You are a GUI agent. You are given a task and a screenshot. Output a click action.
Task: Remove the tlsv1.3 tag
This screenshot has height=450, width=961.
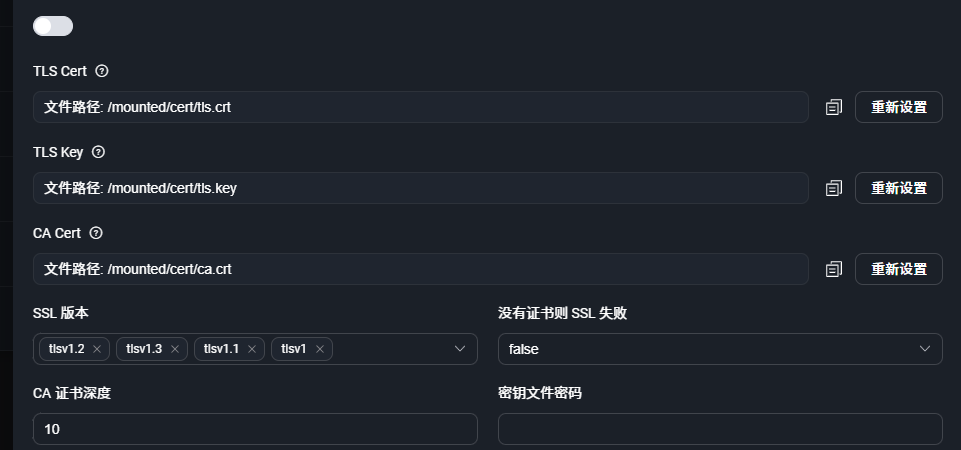(x=175, y=349)
